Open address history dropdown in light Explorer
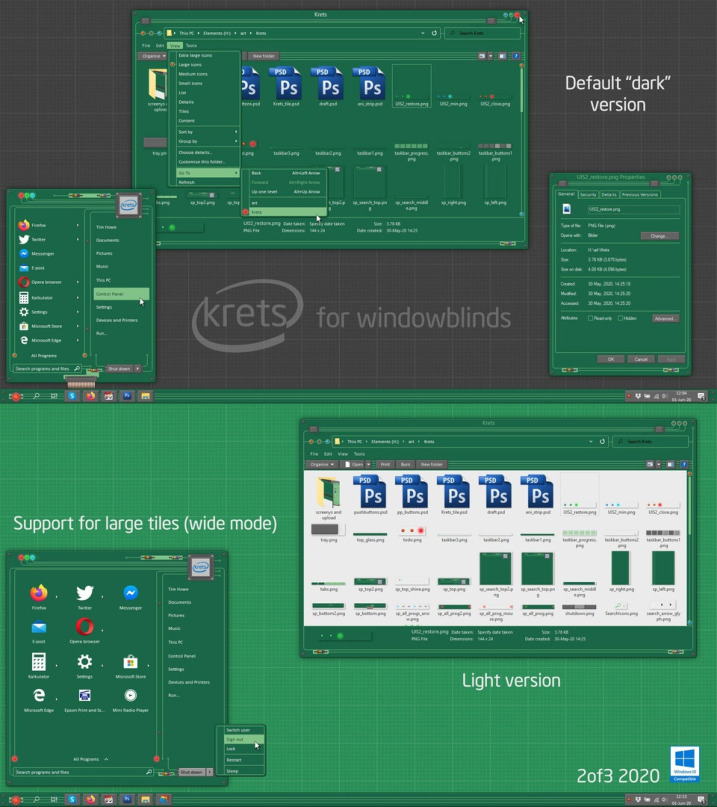 tap(590, 442)
